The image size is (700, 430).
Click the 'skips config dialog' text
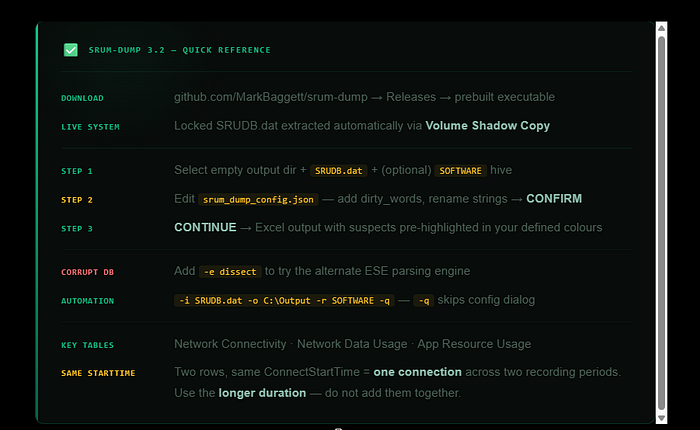click(x=486, y=300)
